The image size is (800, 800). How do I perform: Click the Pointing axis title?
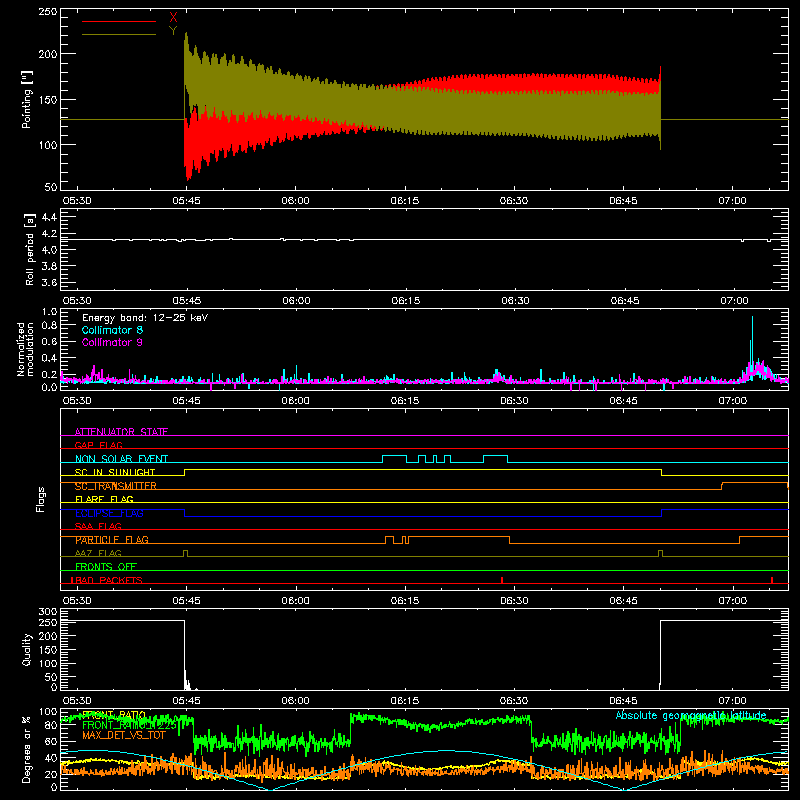click(27, 99)
